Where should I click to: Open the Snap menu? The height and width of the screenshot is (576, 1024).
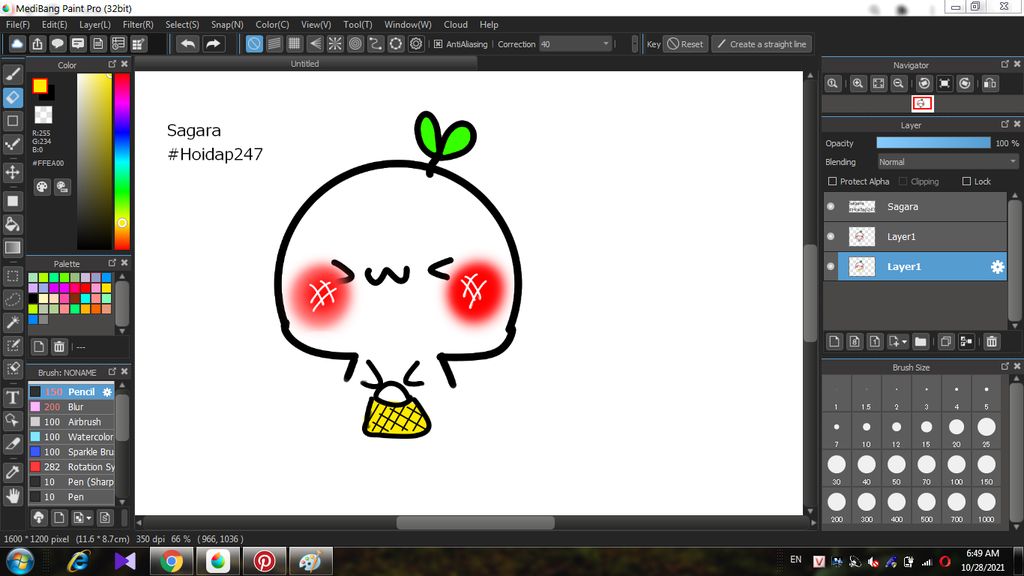pyautogui.click(x=227, y=24)
